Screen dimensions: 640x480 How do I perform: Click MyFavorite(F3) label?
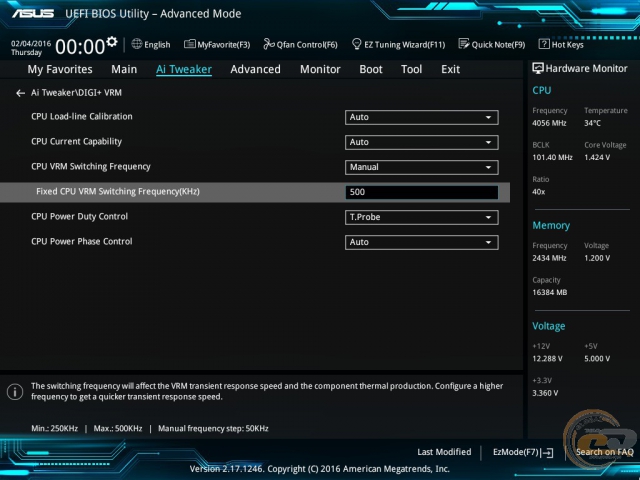224,44
